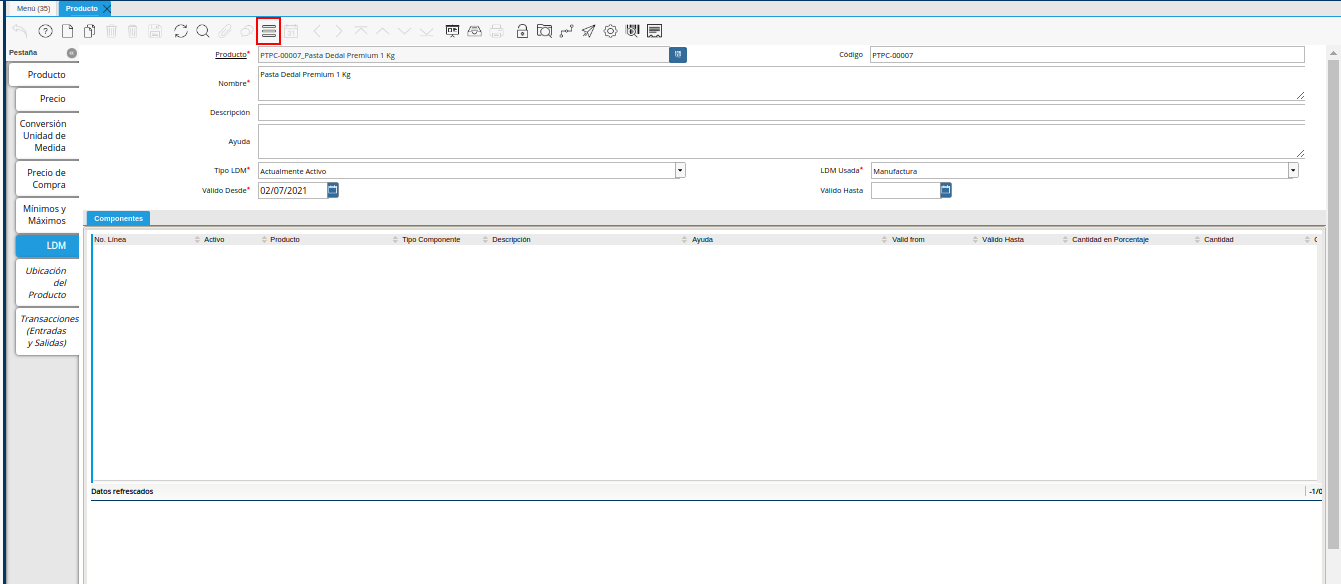Click the Válido Desde date field
The image size is (1341, 584).
click(x=292, y=189)
